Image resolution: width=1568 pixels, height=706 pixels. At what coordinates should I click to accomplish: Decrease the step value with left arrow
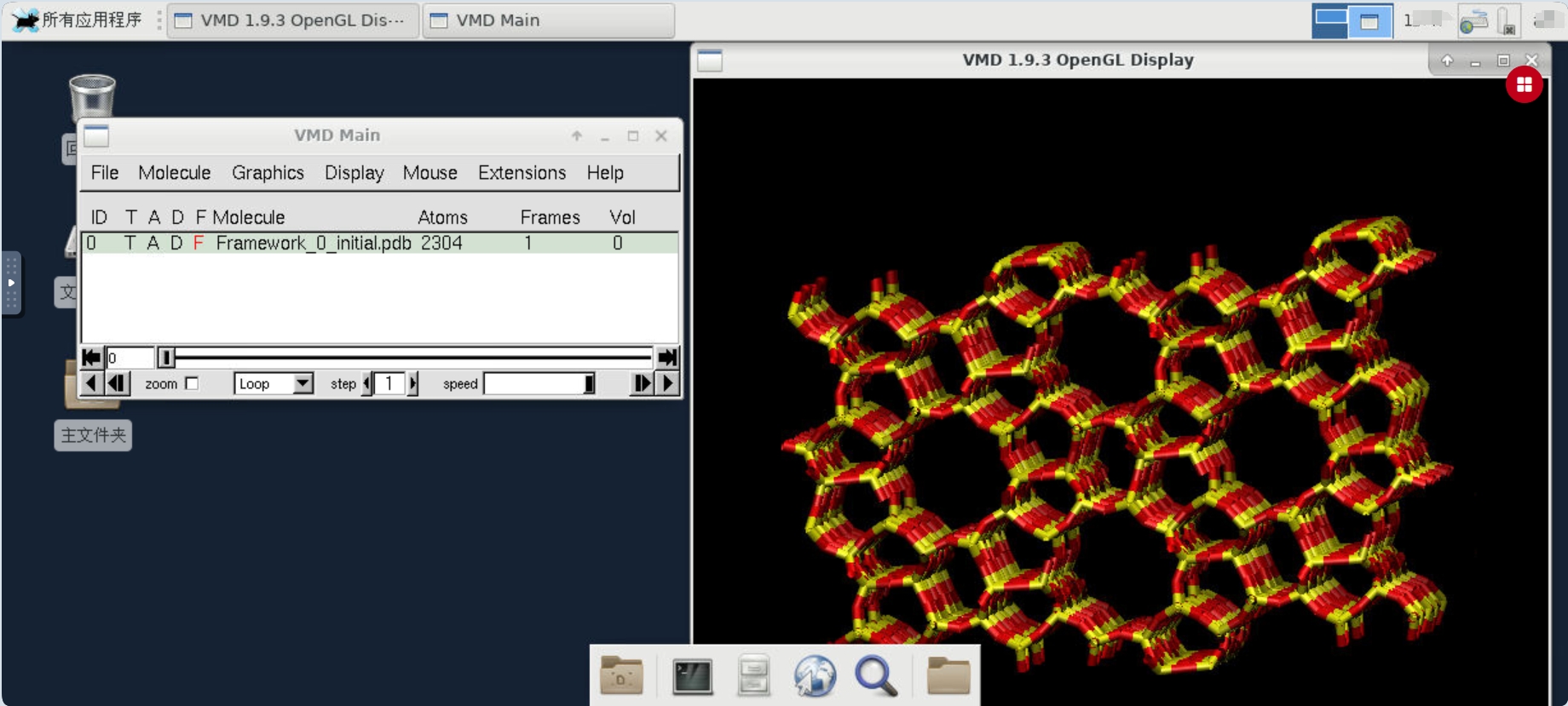[367, 384]
